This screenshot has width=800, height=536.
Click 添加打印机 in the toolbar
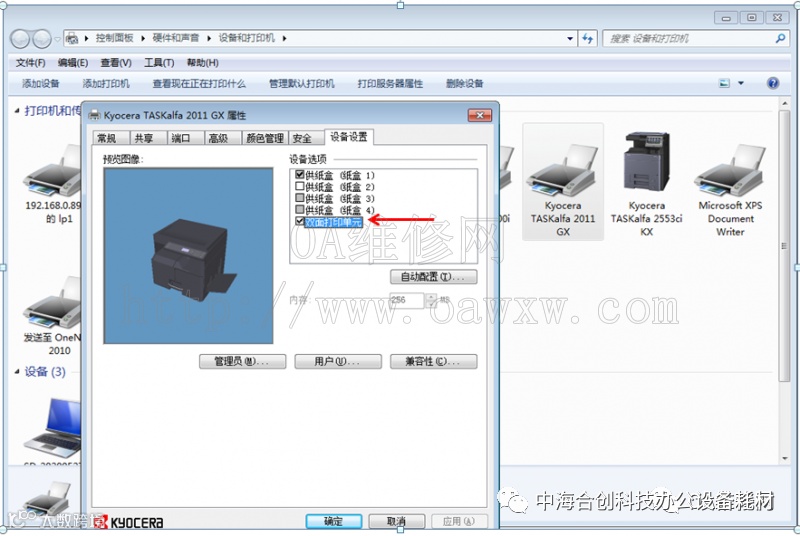point(106,84)
